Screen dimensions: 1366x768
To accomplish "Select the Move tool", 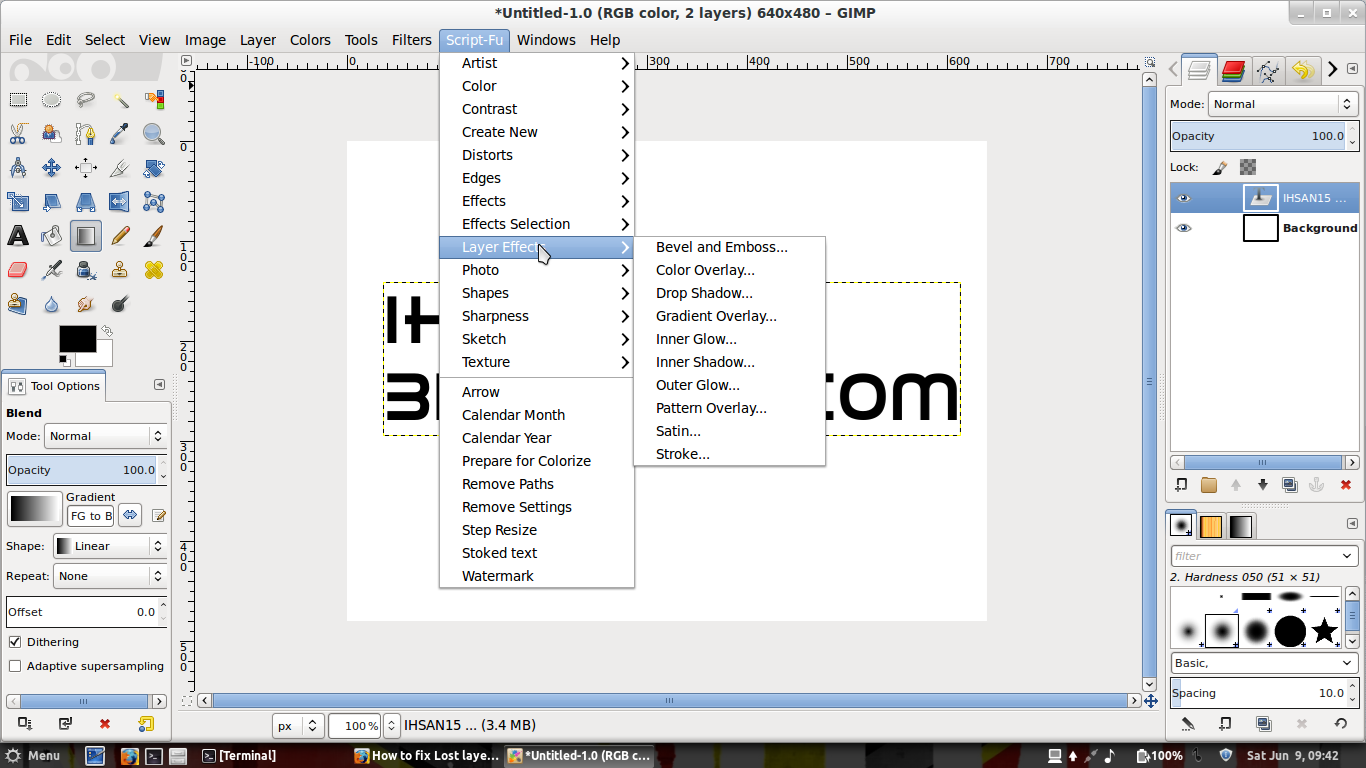I will point(52,167).
